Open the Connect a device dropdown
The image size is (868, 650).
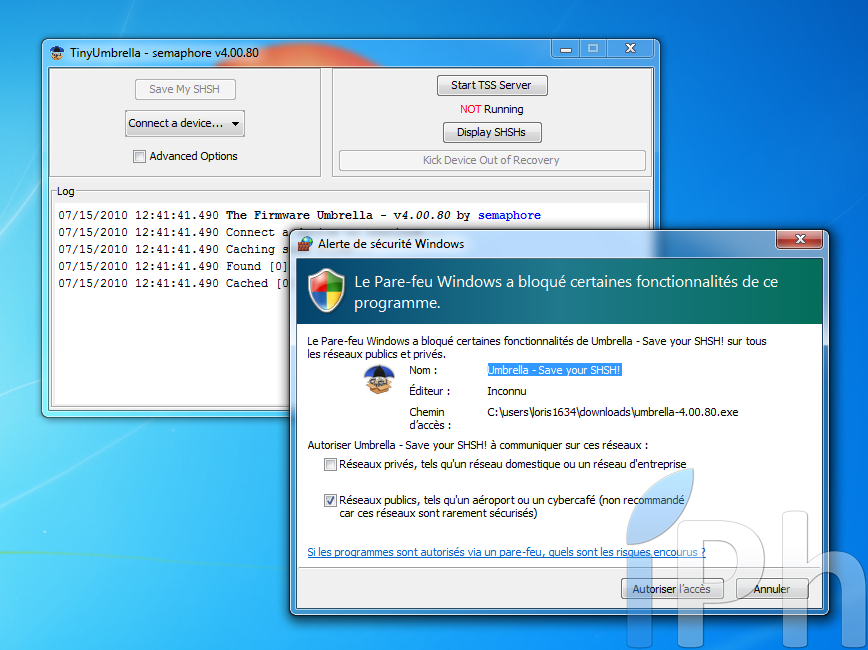click(x=185, y=123)
